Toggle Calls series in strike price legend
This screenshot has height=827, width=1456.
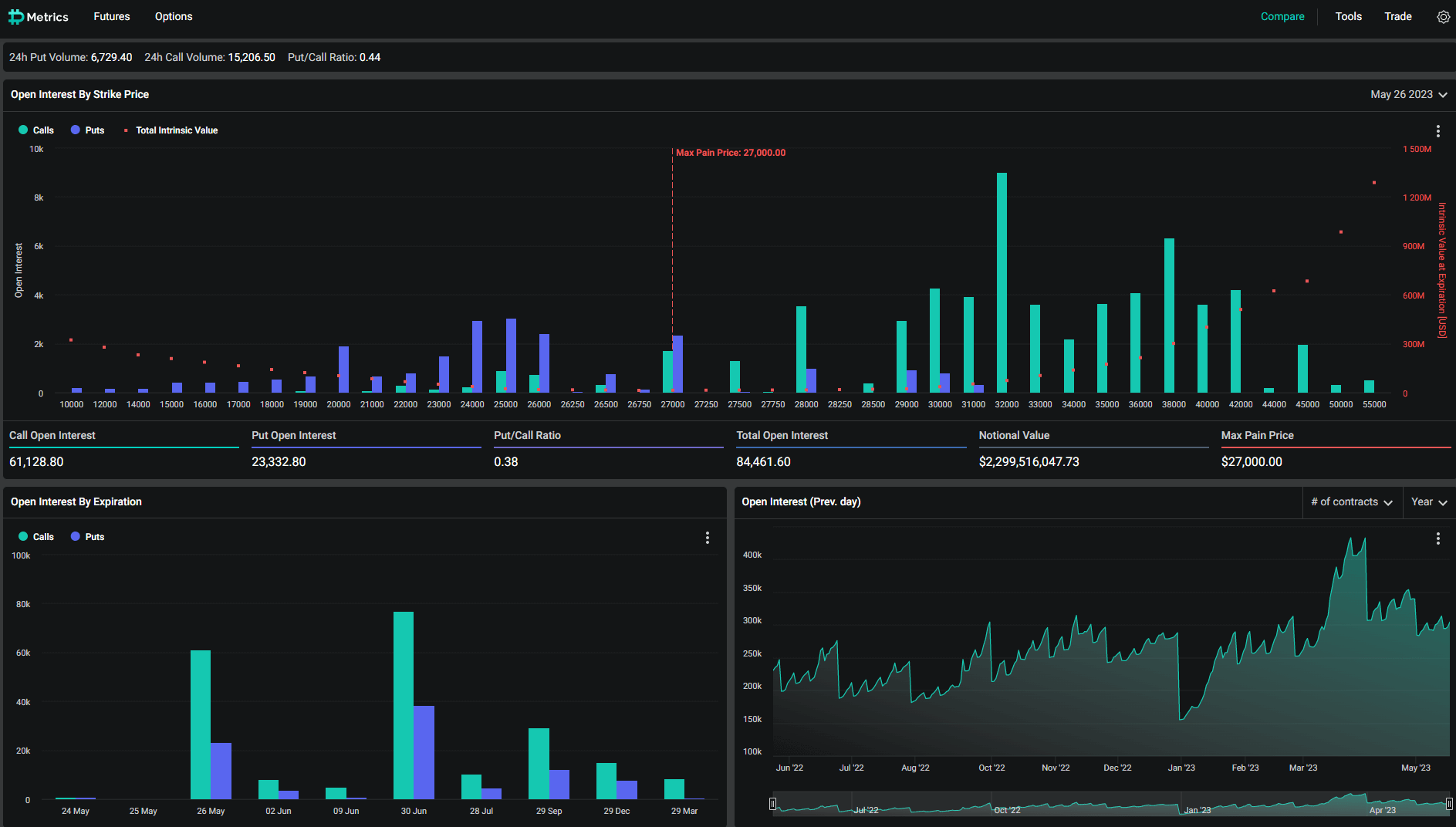tap(36, 130)
